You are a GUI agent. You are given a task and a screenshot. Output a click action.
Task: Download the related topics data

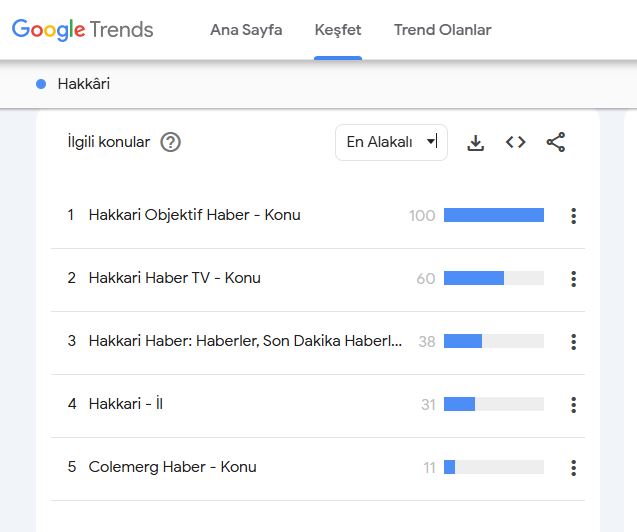click(x=476, y=143)
